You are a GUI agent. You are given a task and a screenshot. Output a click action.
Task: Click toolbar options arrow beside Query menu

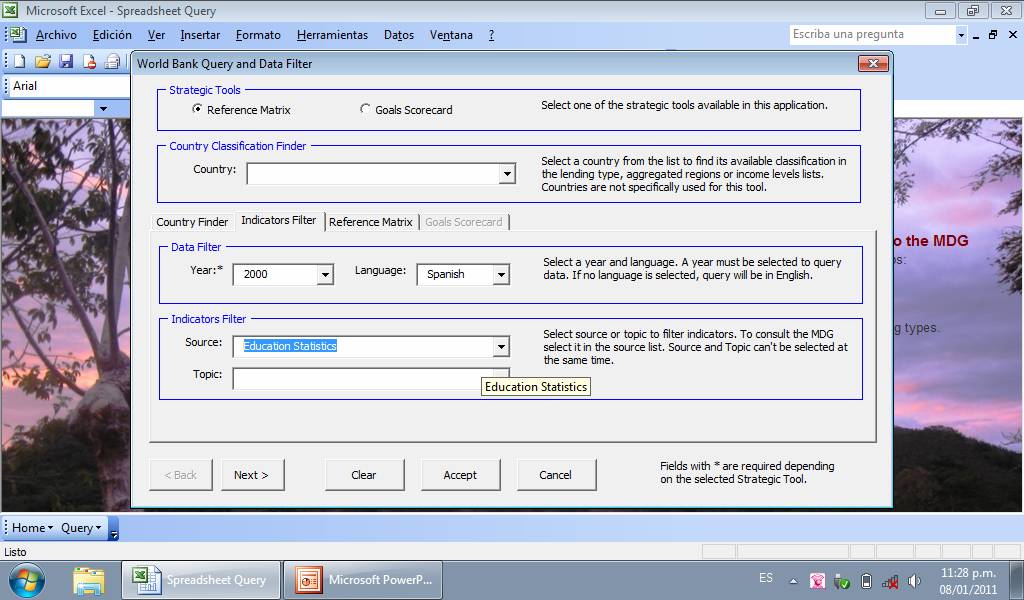(x=114, y=529)
